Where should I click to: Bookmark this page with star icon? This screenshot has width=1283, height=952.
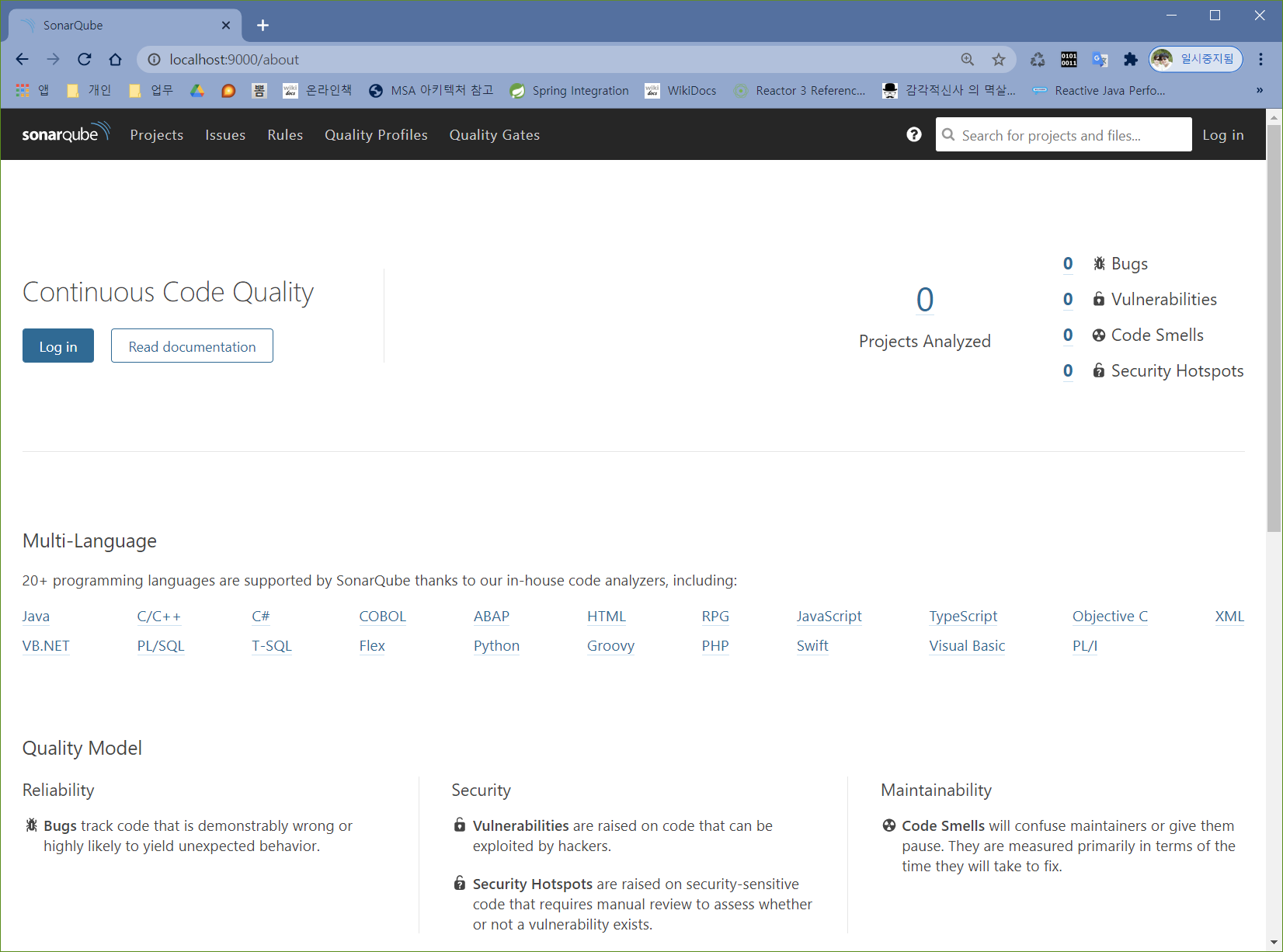[999, 59]
